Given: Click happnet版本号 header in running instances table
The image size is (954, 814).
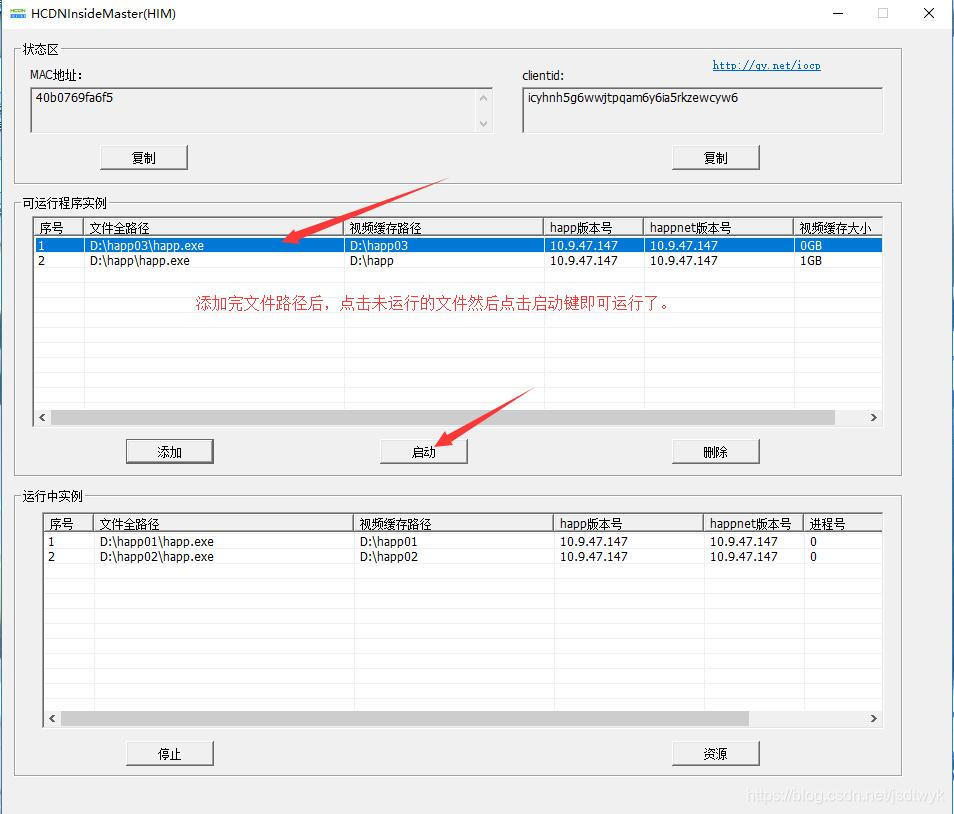Looking at the screenshot, I should click(x=754, y=523).
